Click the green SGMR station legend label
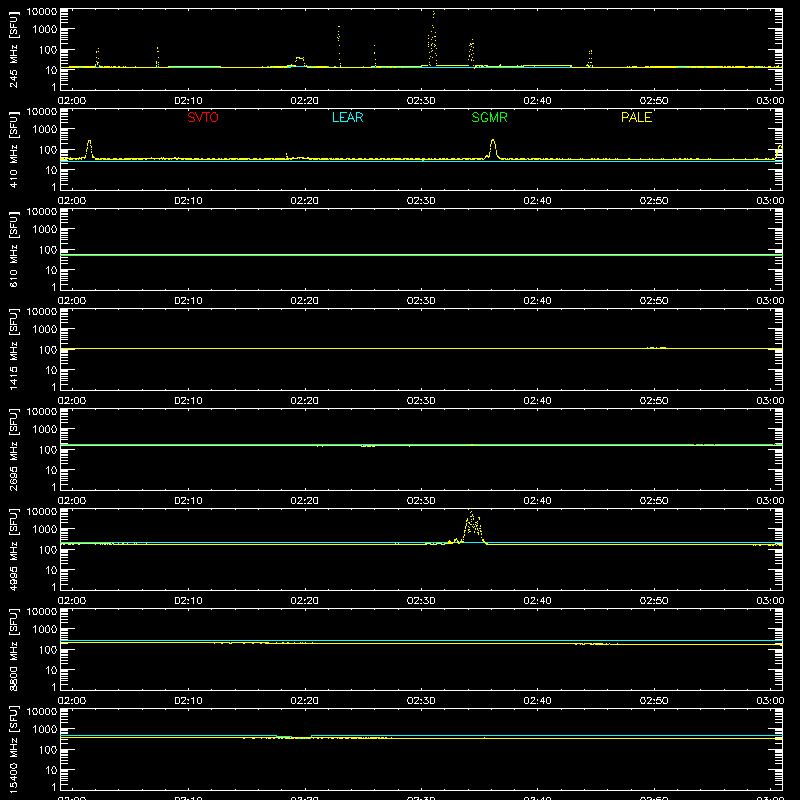This screenshot has width=800, height=800. 489,117
